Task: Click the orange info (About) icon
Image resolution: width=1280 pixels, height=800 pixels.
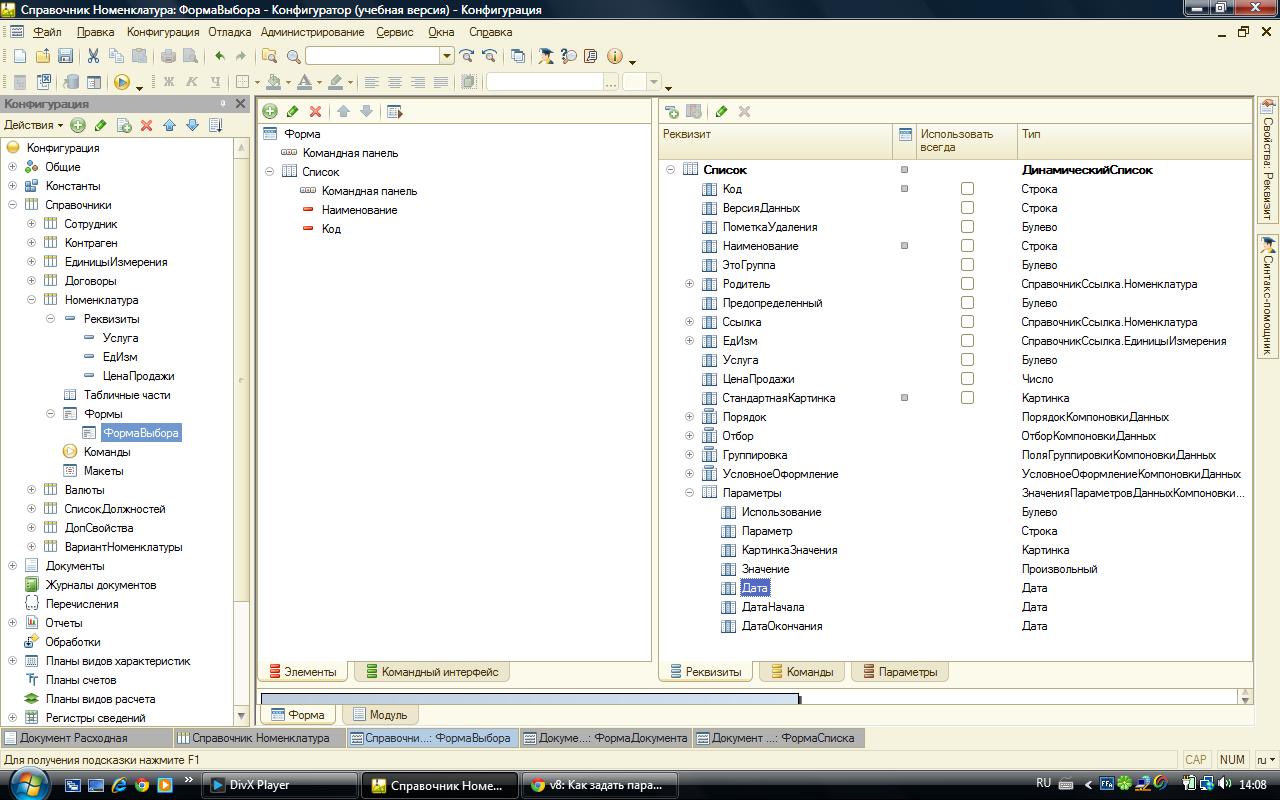Action: coord(614,56)
